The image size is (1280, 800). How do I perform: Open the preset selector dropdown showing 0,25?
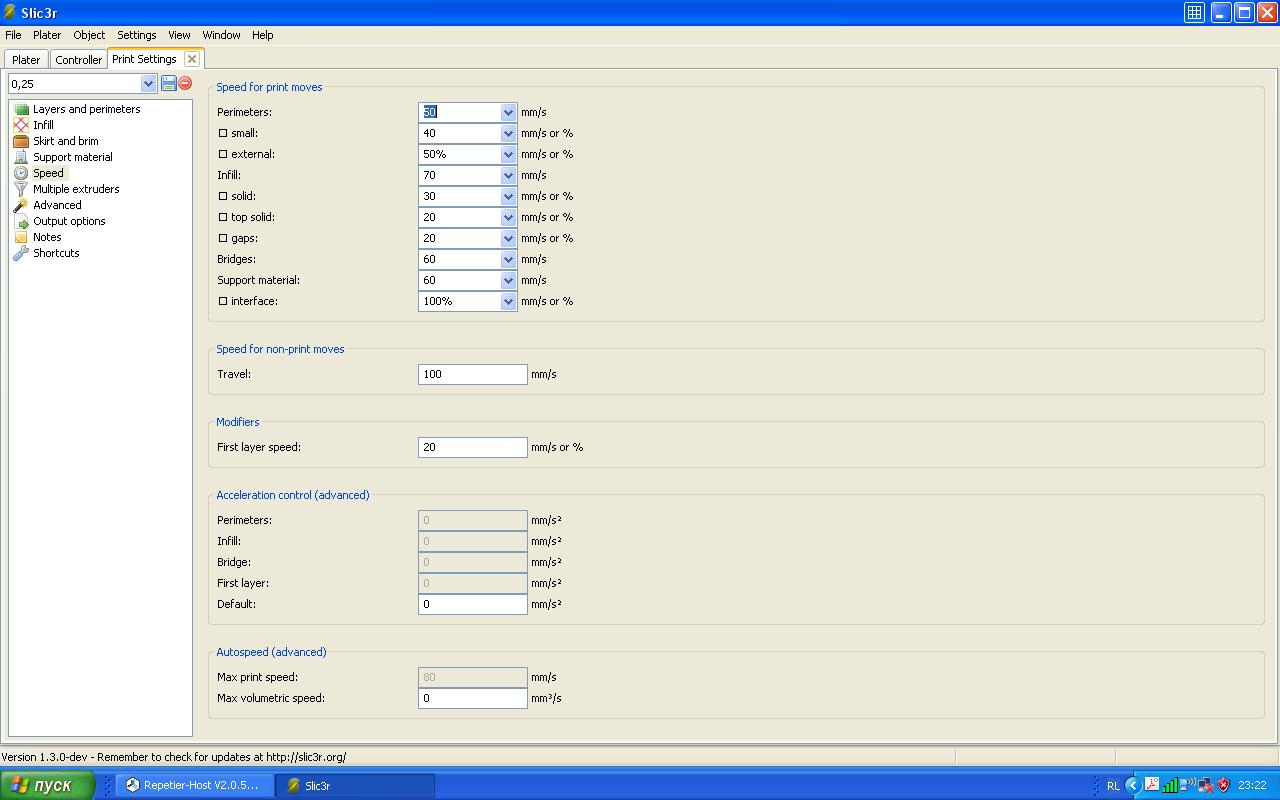(148, 84)
